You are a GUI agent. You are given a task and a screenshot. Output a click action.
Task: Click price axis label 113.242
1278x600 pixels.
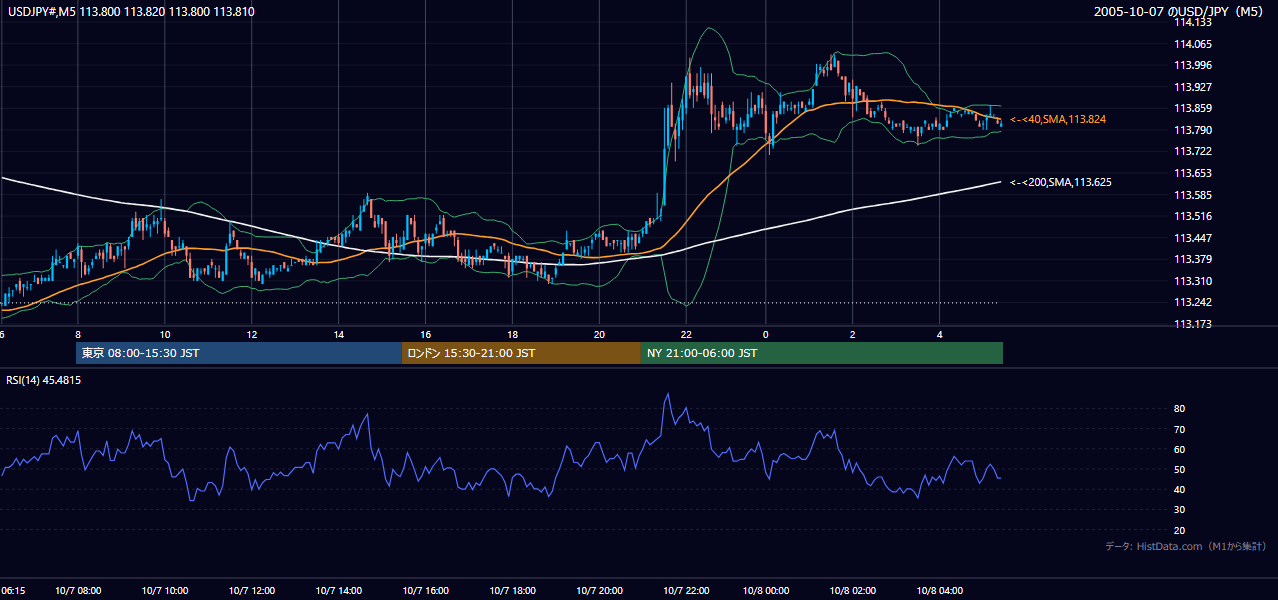point(1192,303)
